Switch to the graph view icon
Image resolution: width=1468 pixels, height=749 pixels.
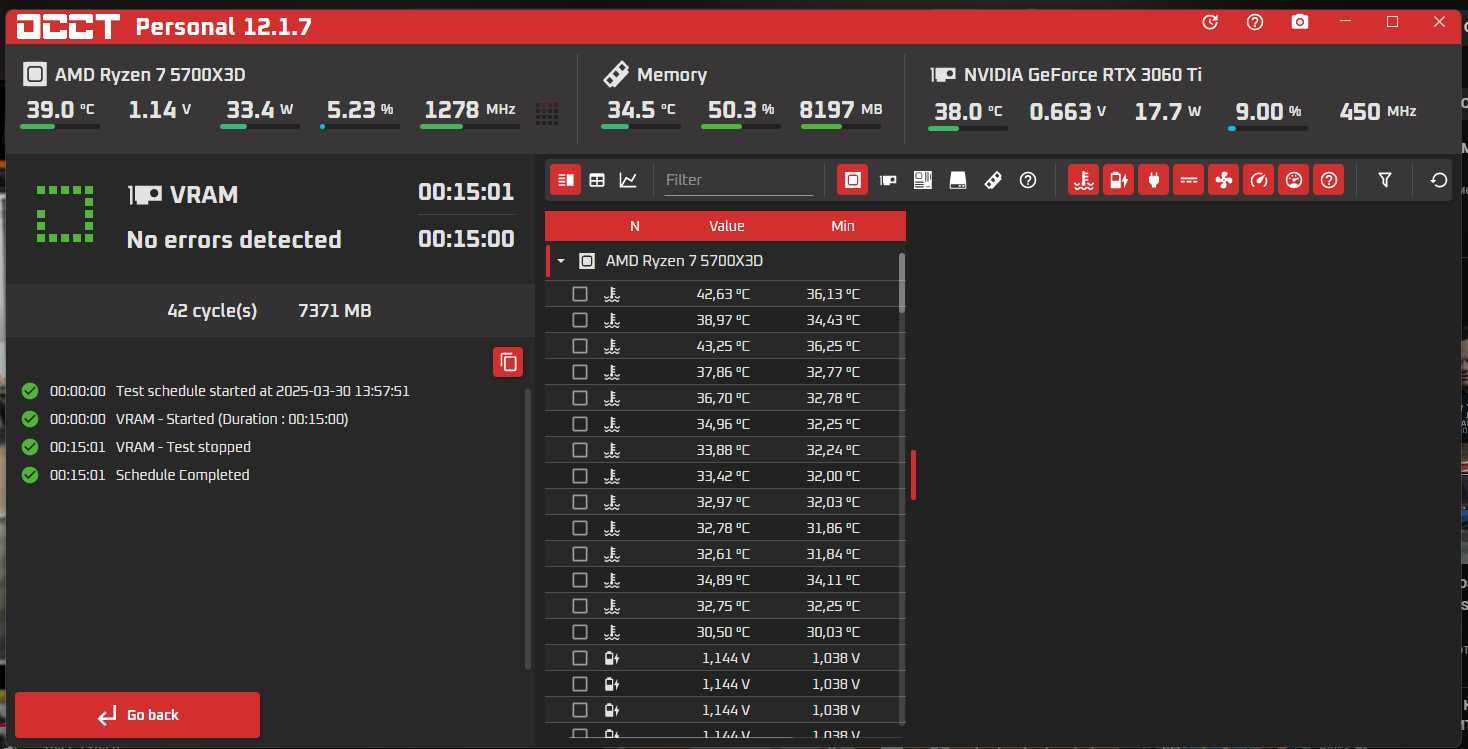tap(628, 180)
